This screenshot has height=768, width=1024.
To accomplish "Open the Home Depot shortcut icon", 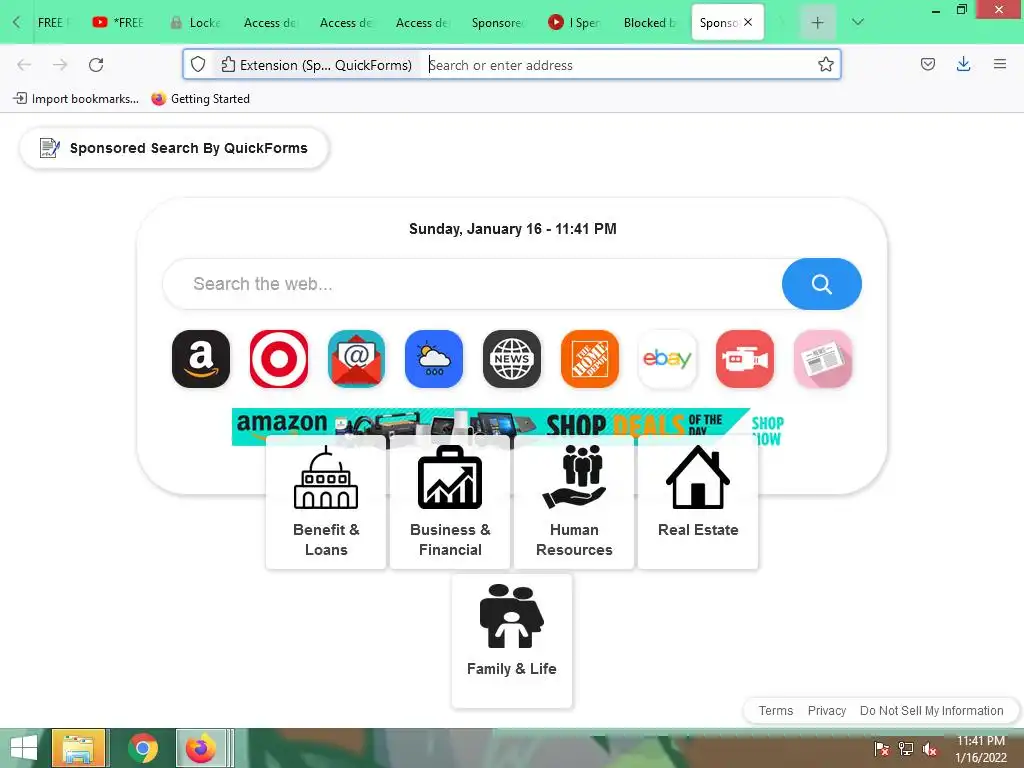I will (x=590, y=359).
